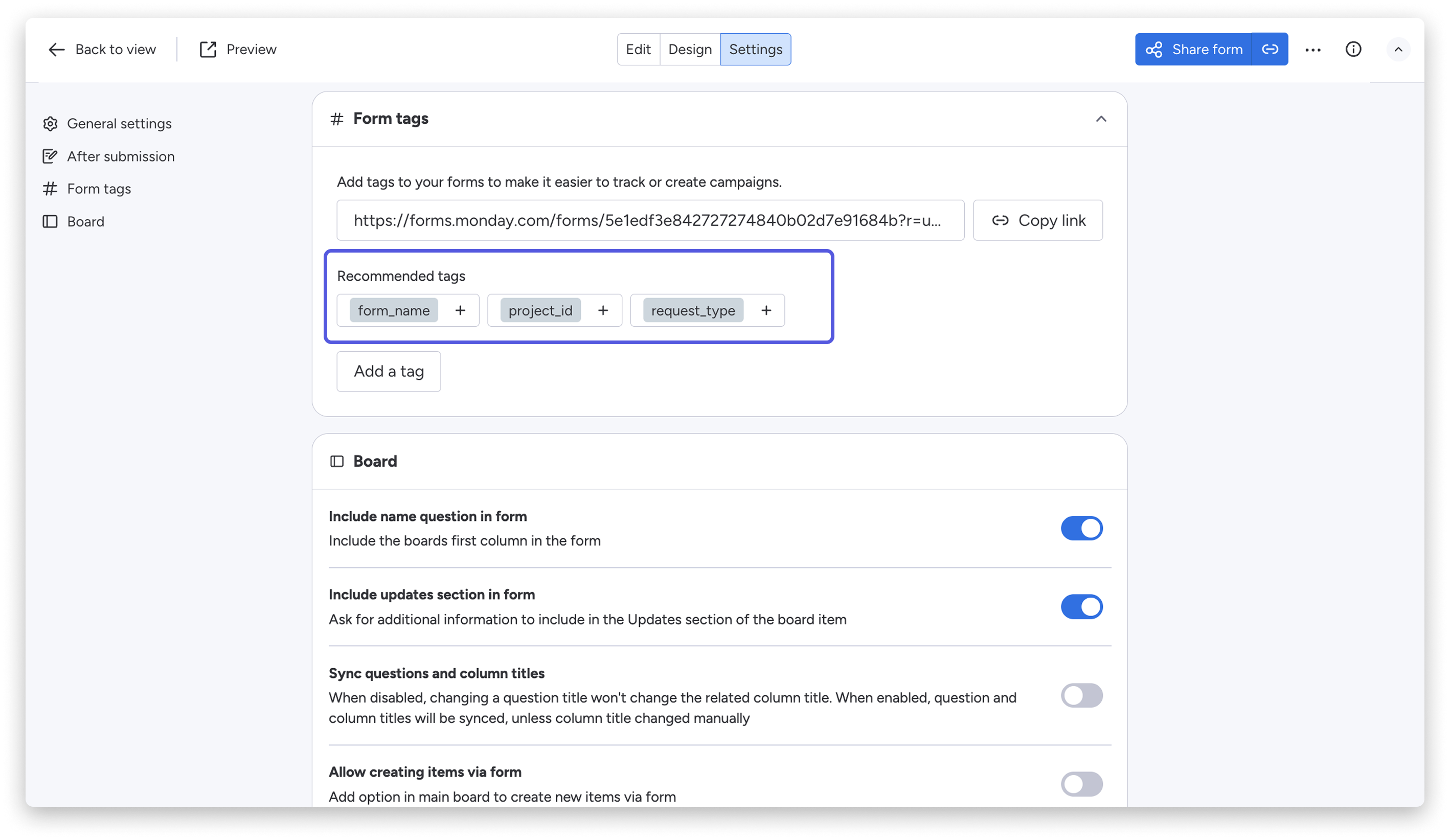The image size is (1450, 840).
Task: Collapse the Form tags section chevron
Action: pos(1102,119)
